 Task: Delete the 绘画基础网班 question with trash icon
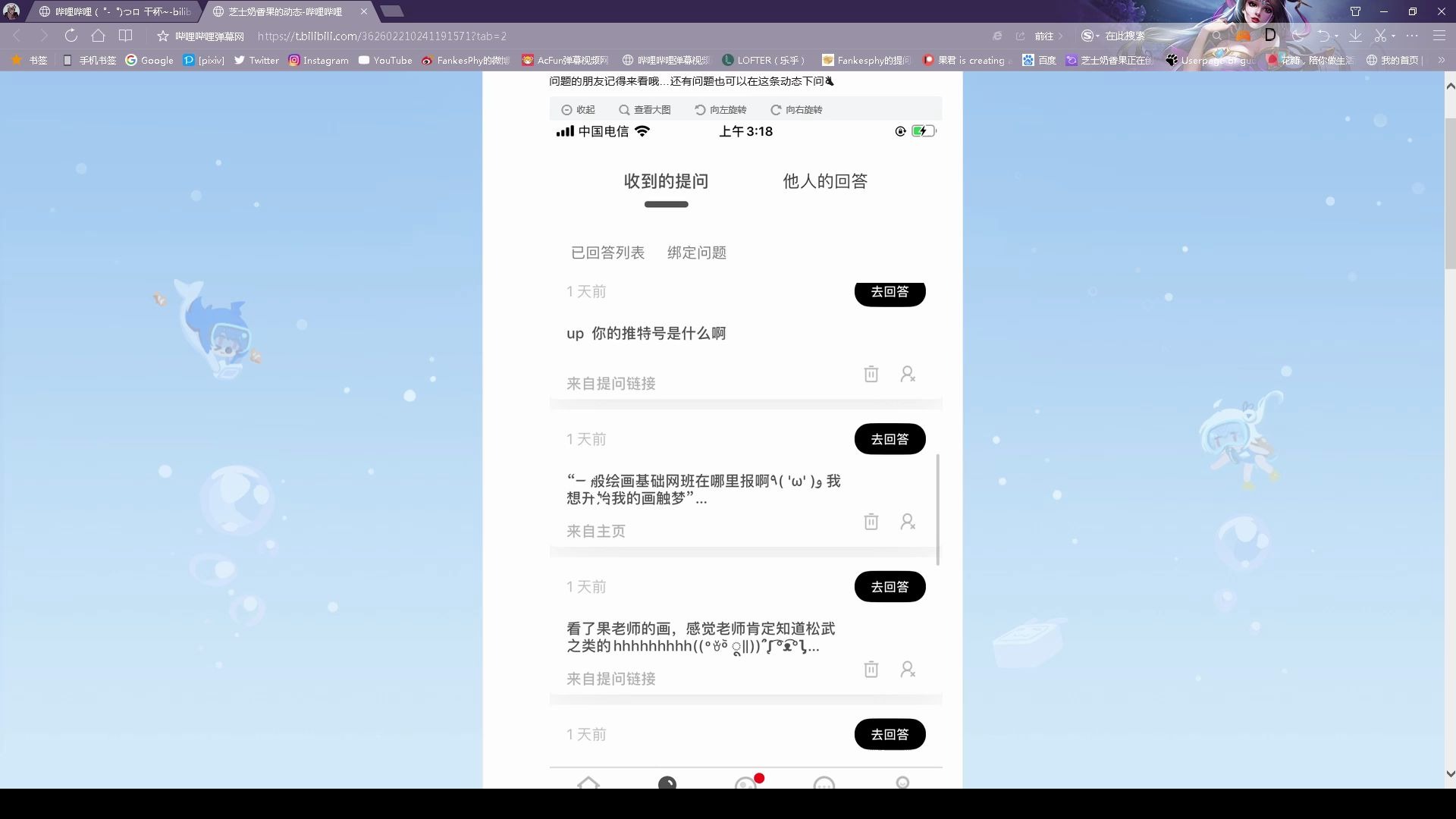click(x=871, y=522)
